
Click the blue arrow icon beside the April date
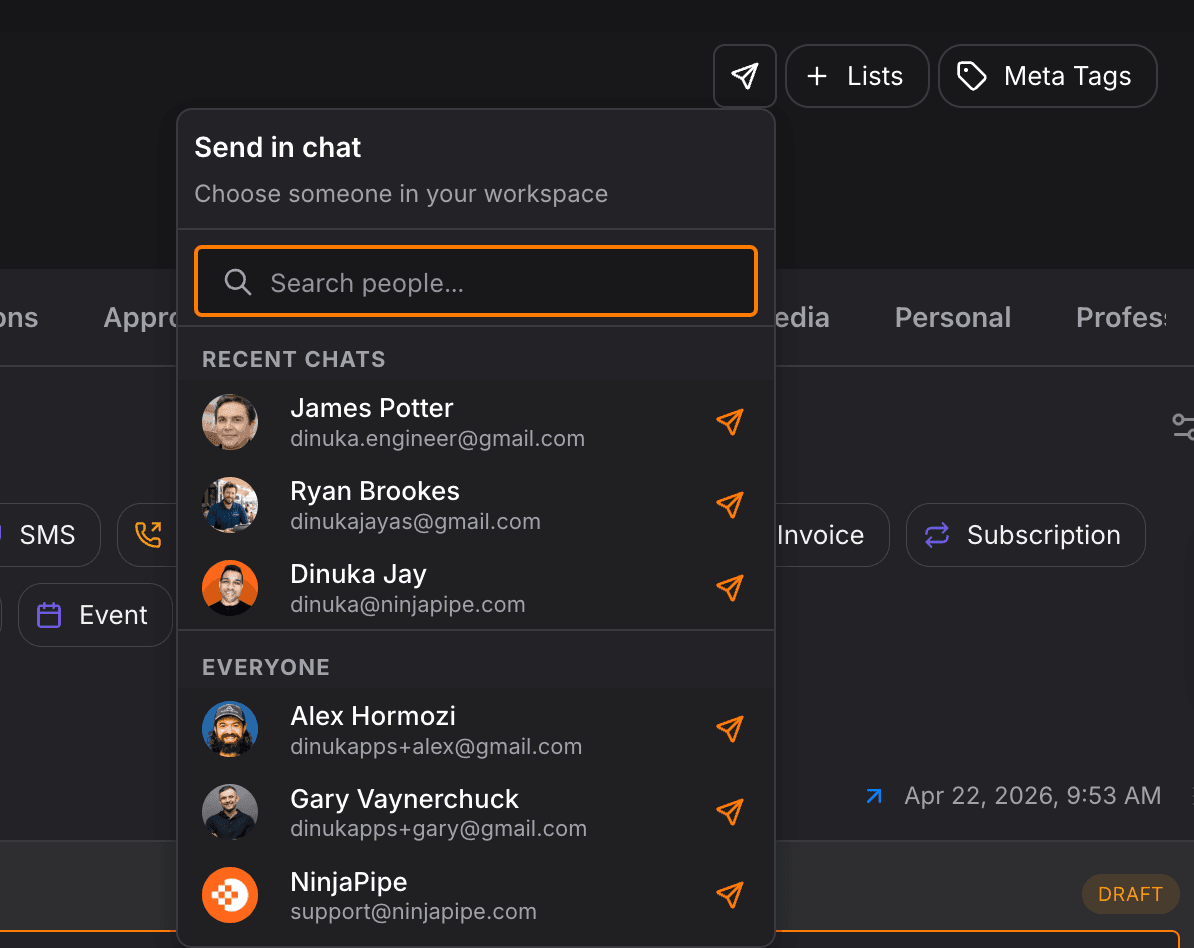874,796
